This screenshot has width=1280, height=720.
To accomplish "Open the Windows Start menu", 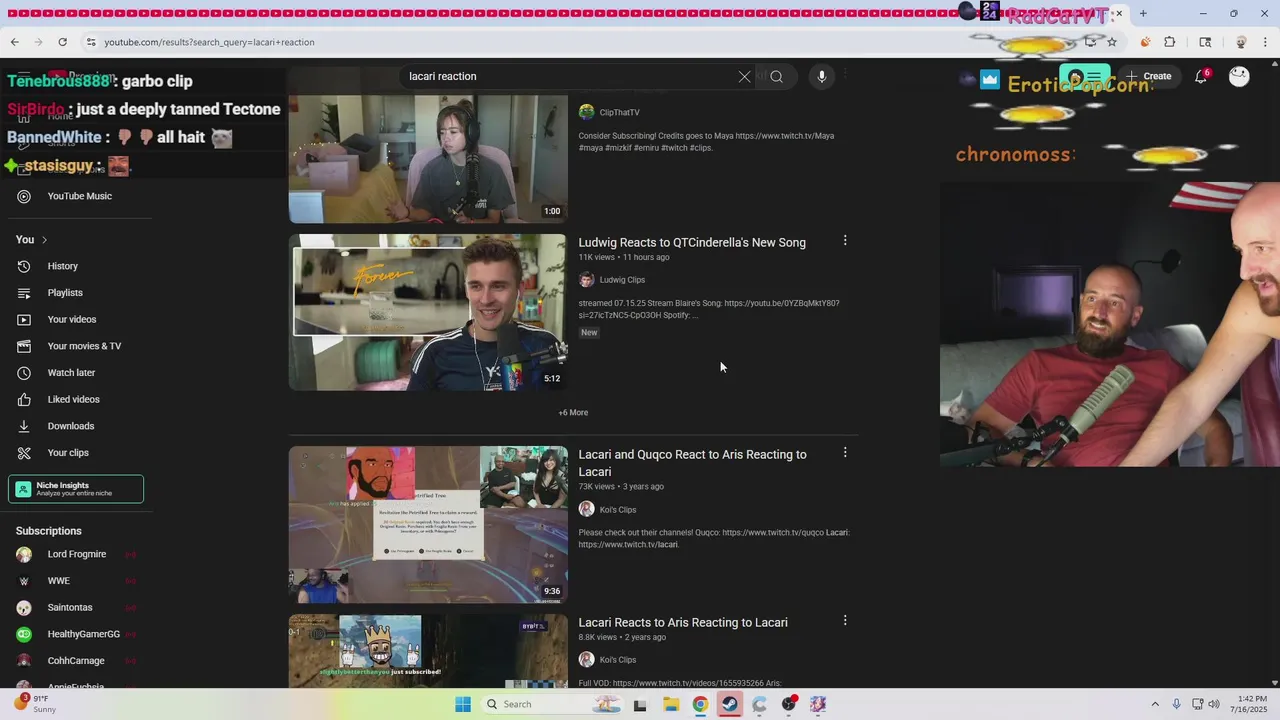I will click(462, 704).
